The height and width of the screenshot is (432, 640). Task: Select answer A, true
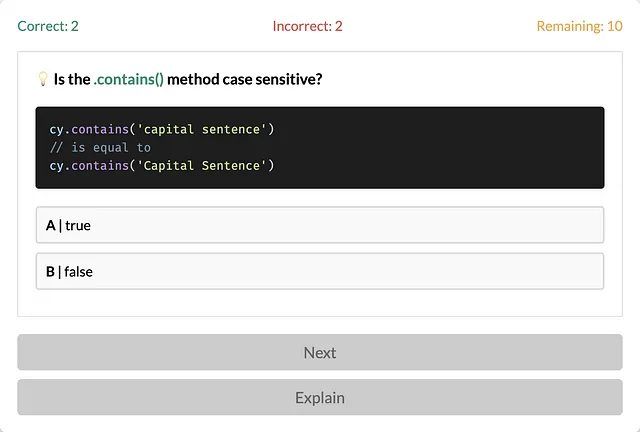[x=320, y=225]
